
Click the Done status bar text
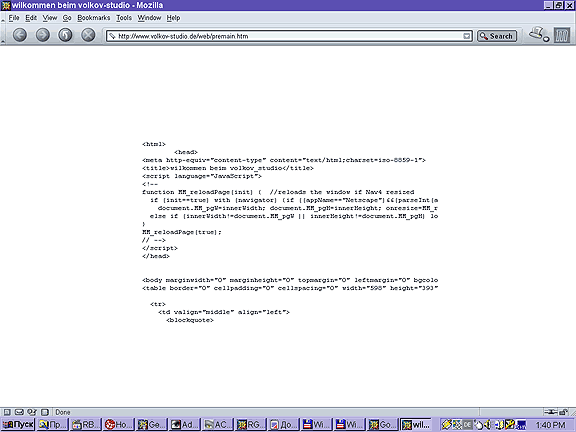click(x=63, y=412)
